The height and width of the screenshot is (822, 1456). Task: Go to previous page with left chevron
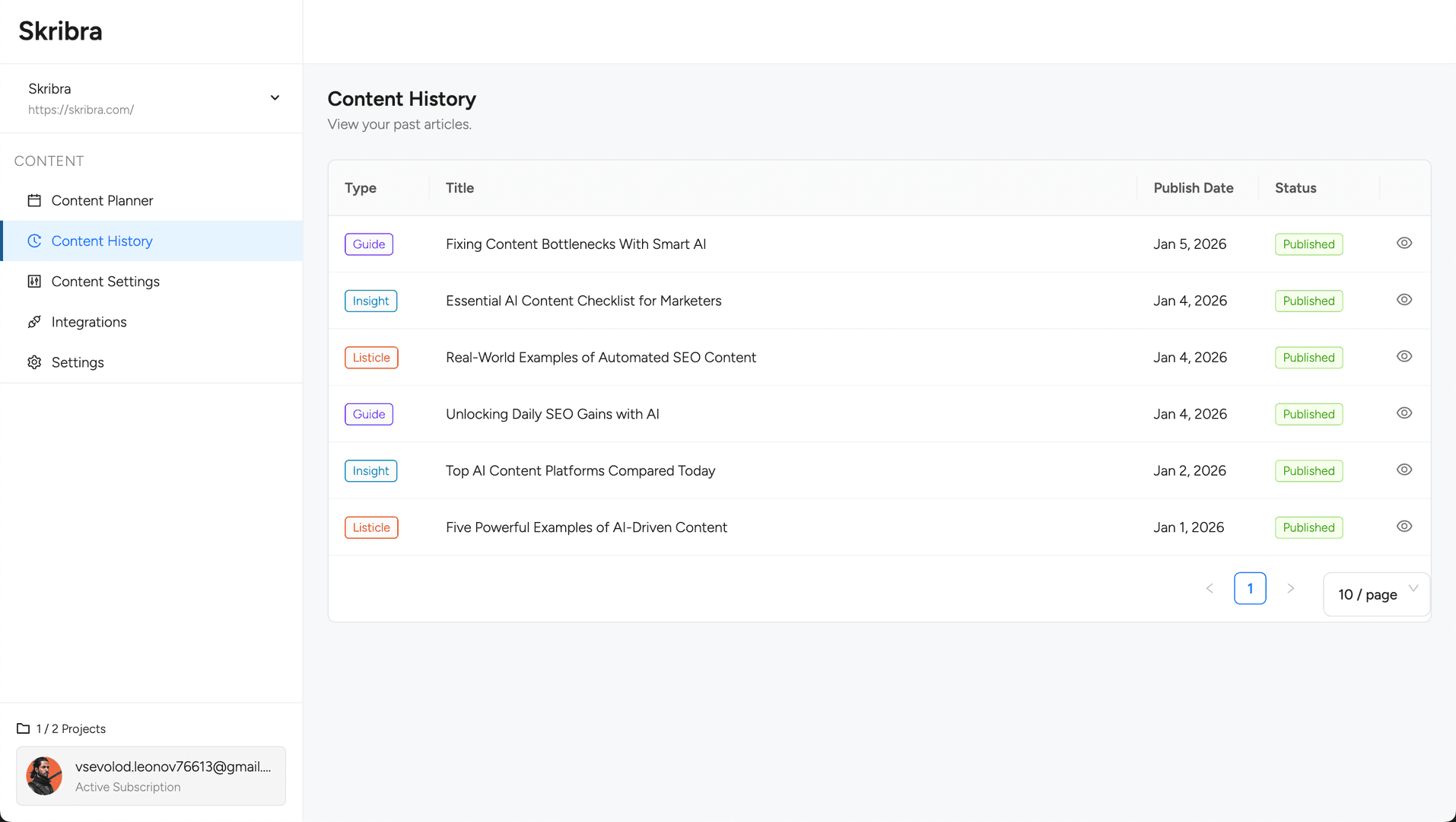pos(1210,588)
